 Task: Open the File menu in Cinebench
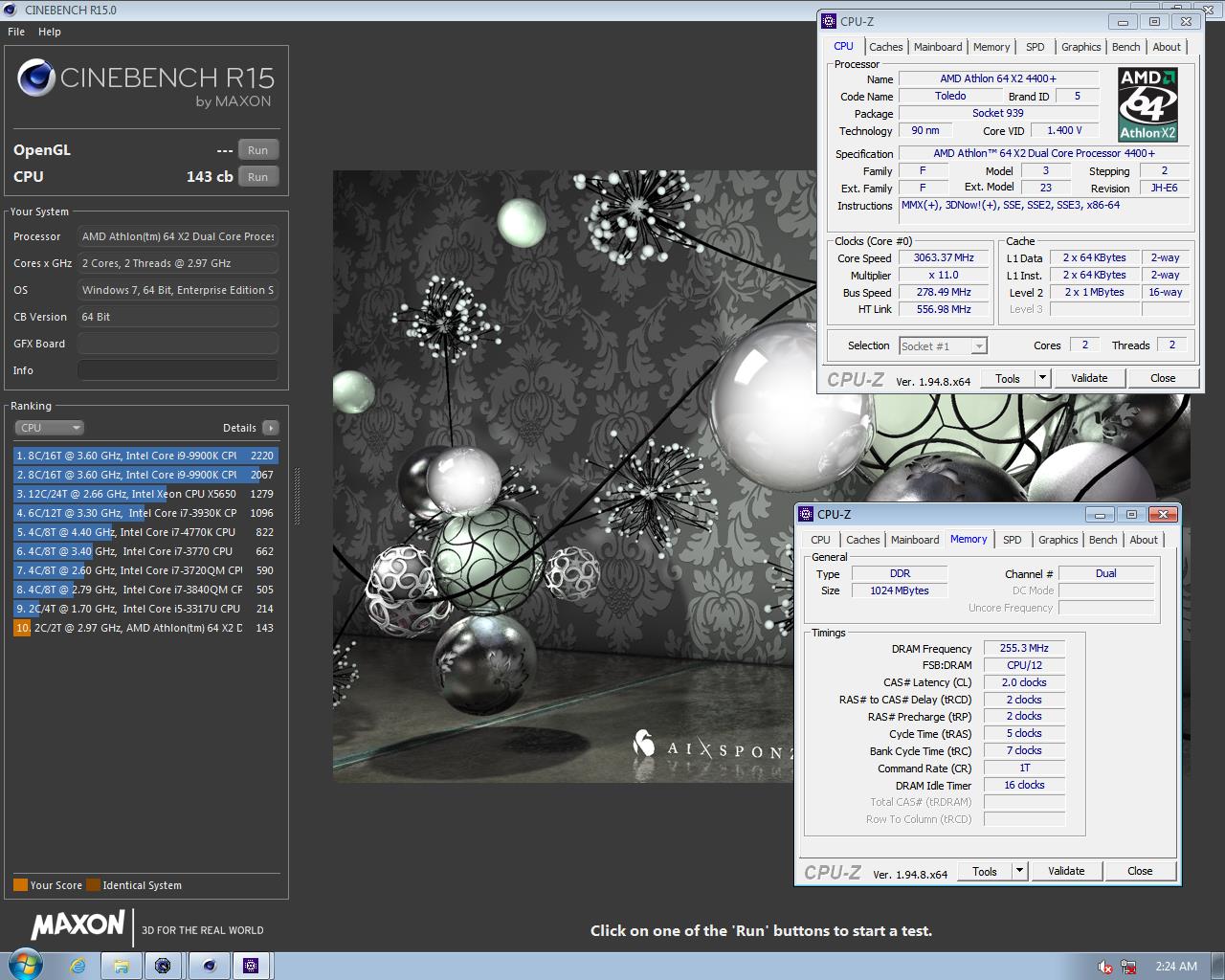click(16, 32)
